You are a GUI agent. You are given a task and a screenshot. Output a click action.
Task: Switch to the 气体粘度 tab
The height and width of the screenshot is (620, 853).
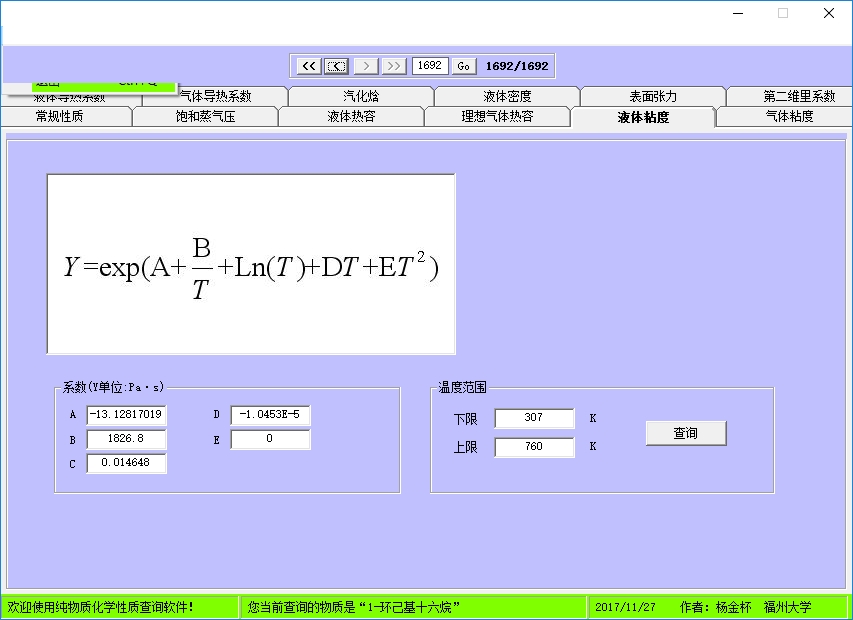pyautogui.click(x=784, y=116)
